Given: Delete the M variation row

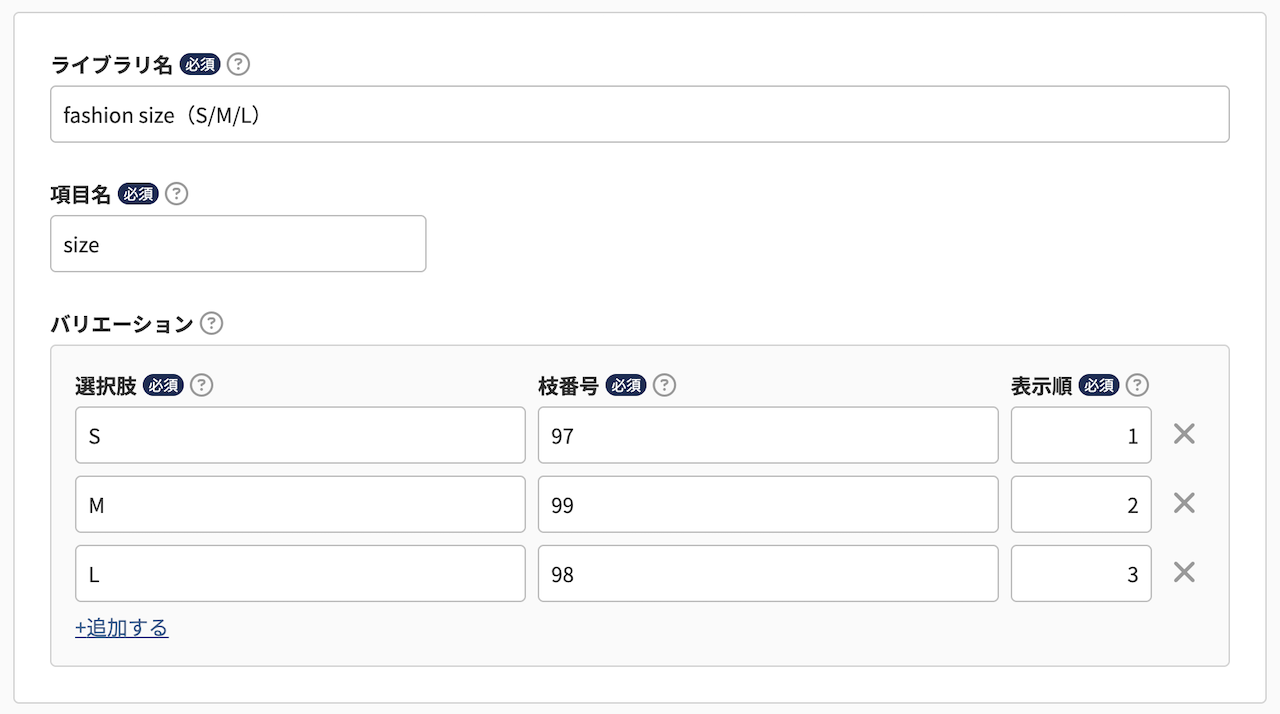Looking at the screenshot, I should click(x=1184, y=503).
